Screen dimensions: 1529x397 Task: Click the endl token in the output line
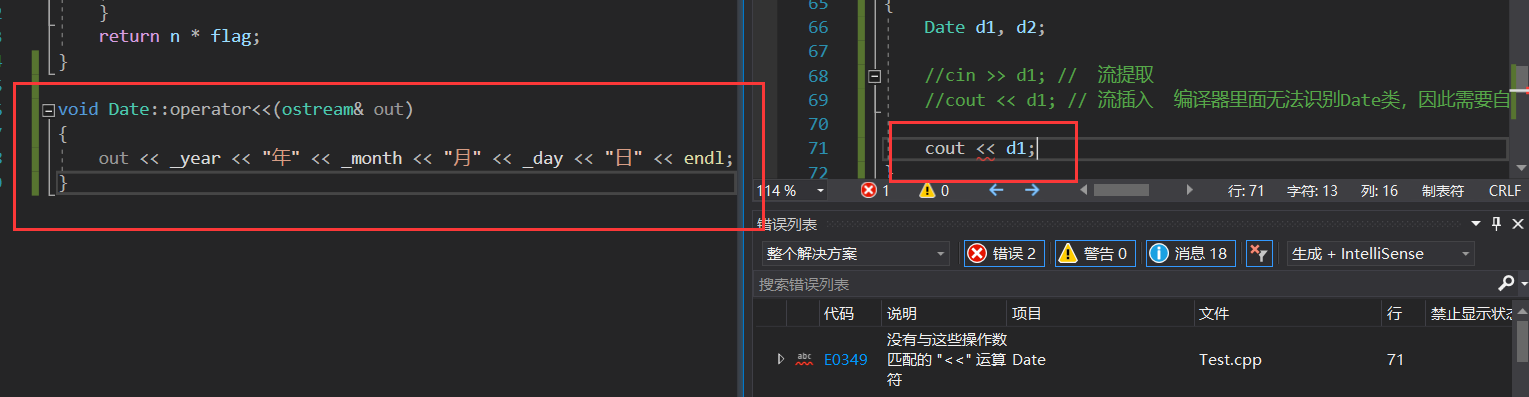[x=704, y=158]
